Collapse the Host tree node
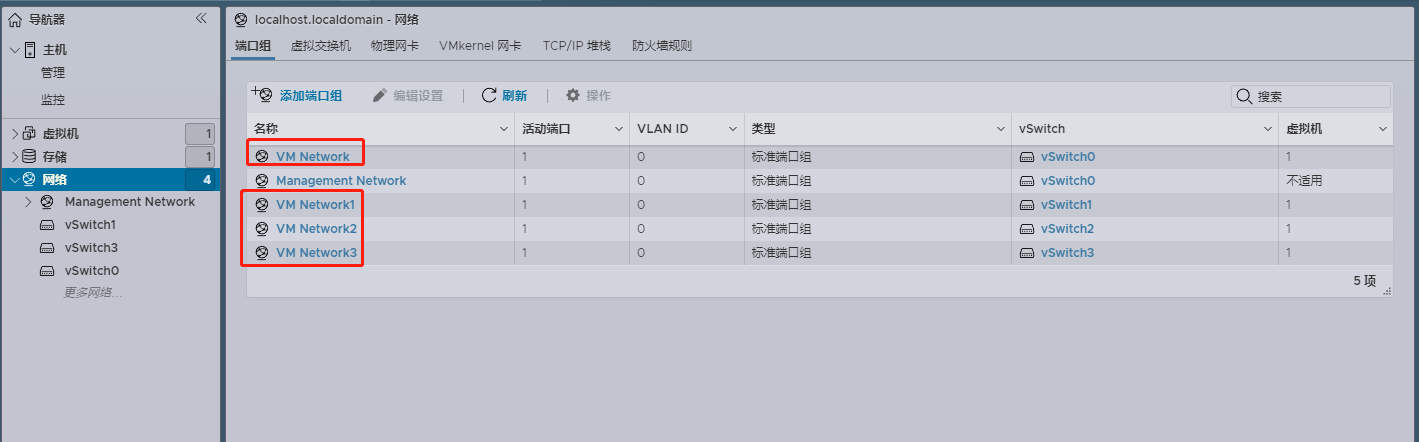The height and width of the screenshot is (442, 1419). point(14,50)
